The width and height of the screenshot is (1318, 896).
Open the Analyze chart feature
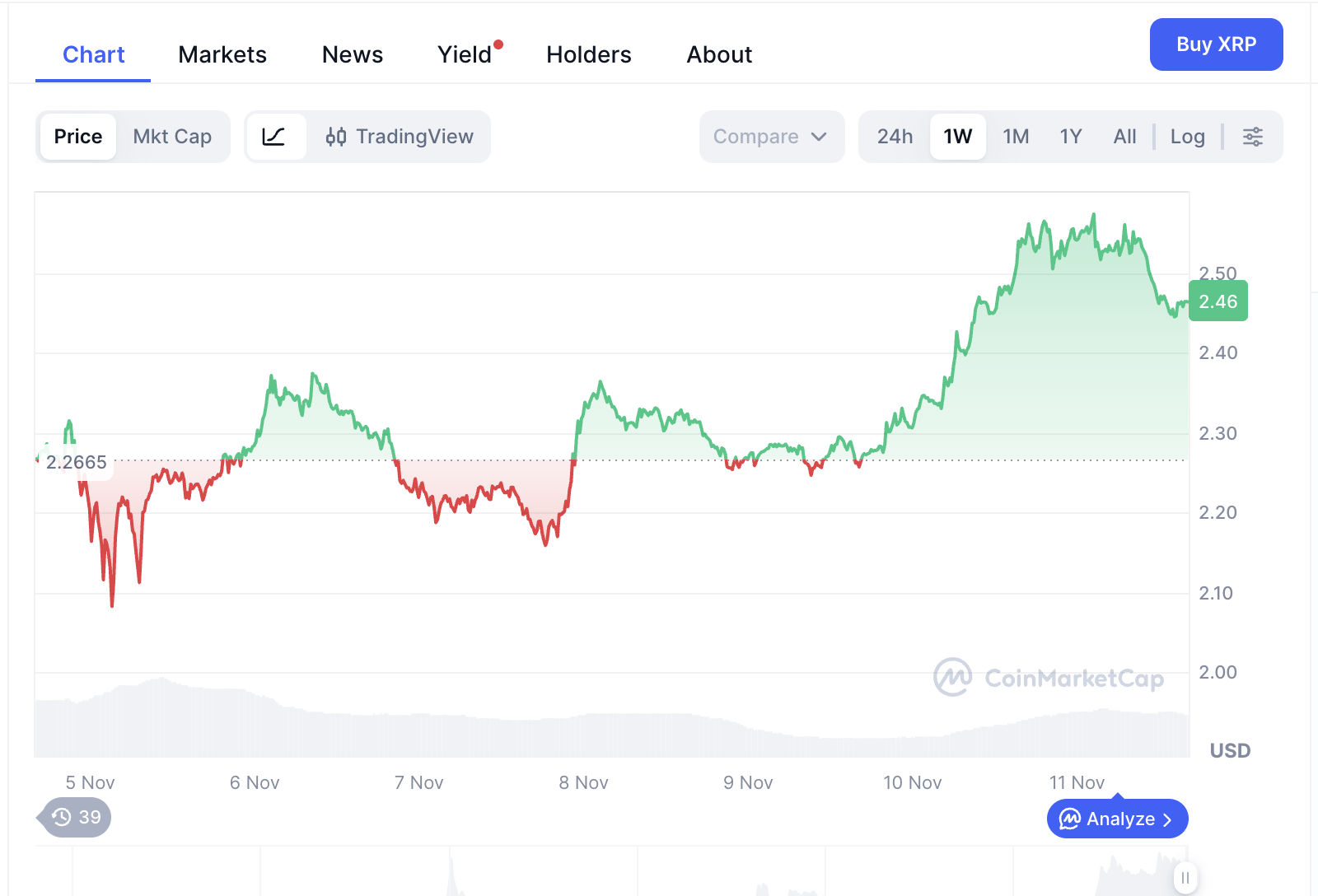tap(1116, 819)
